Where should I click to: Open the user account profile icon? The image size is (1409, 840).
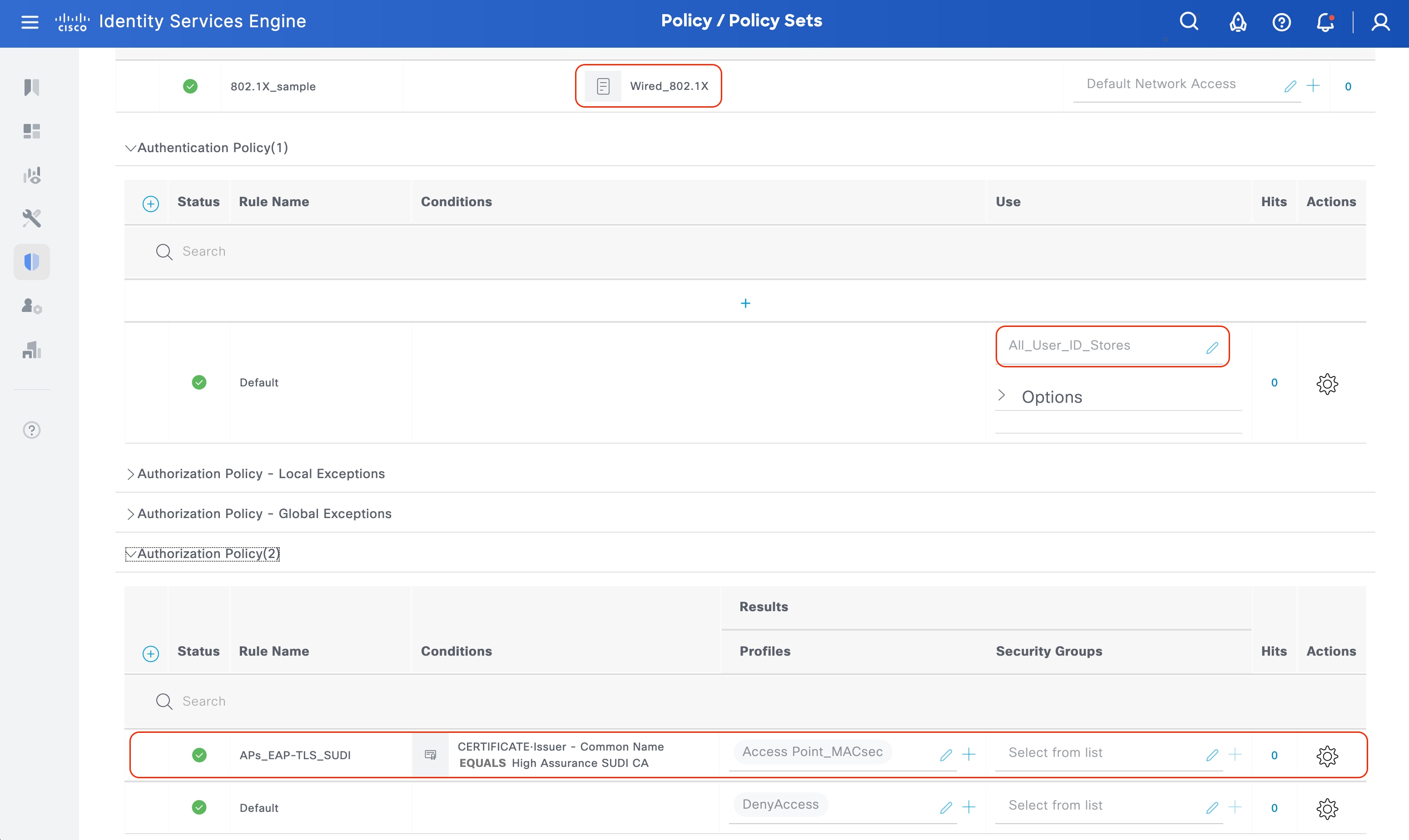point(1380,22)
